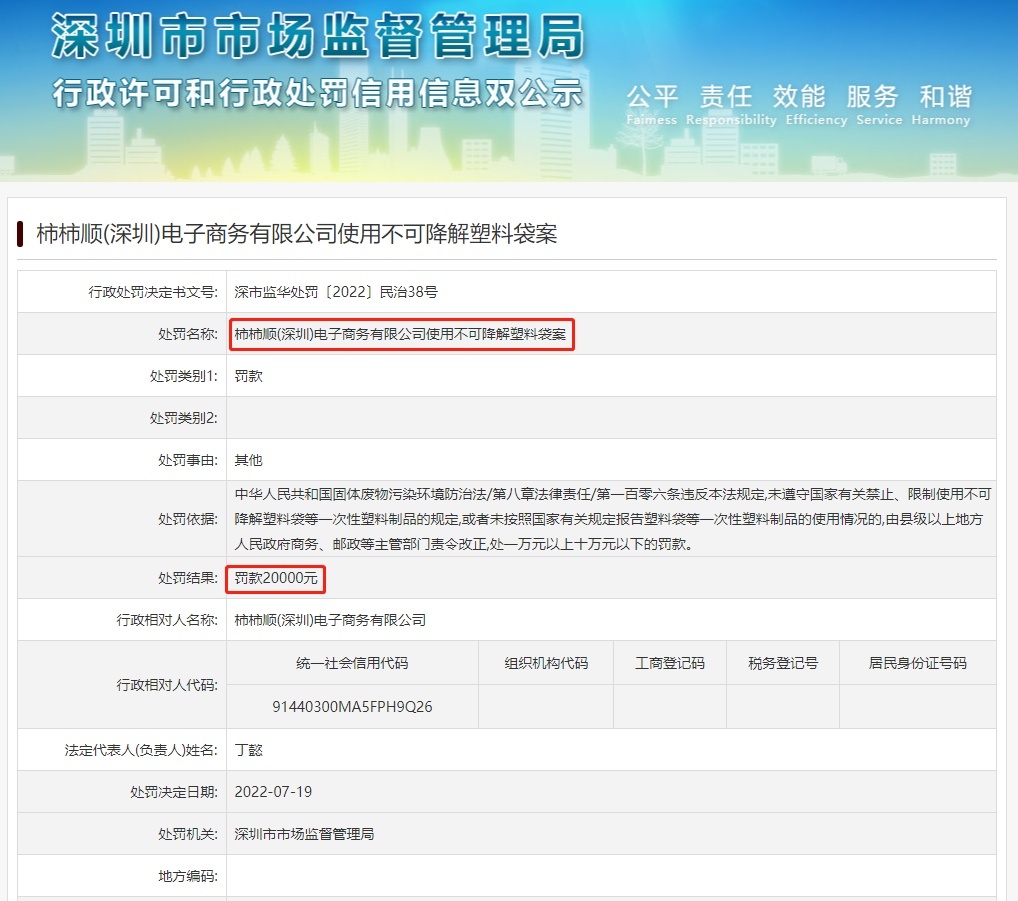1018x901 pixels.
Task: Click 处罚机关 value 深圳市市场监督管理局
Action: [304, 834]
